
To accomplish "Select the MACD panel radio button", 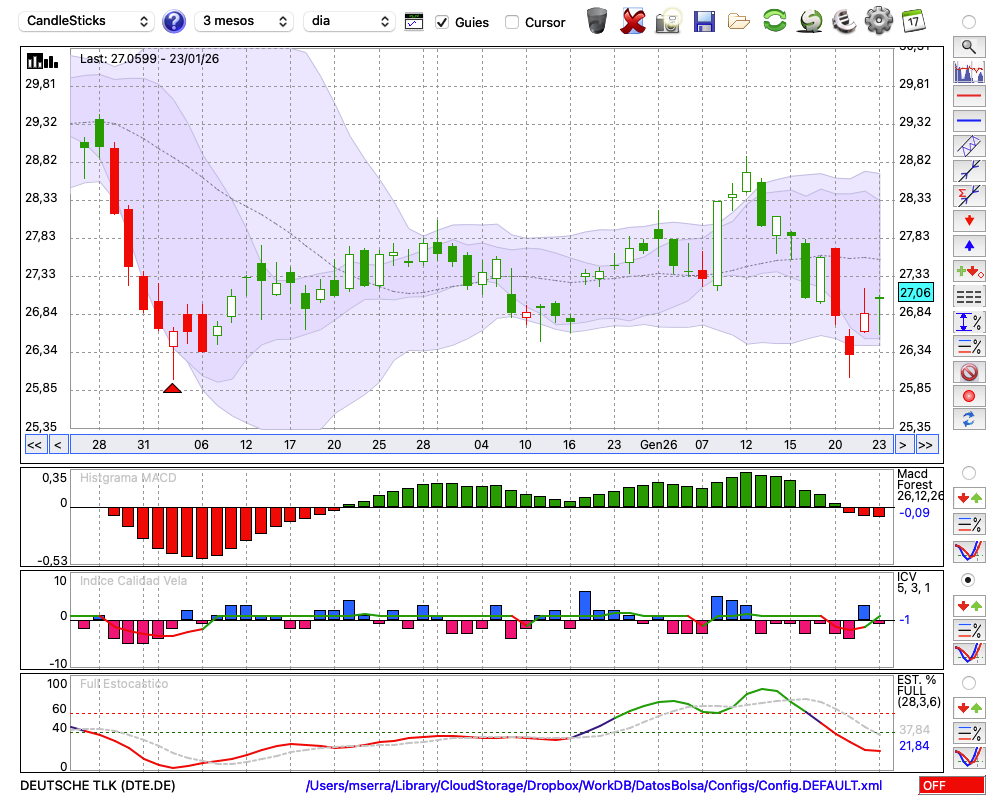I will [x=969, y=473].
